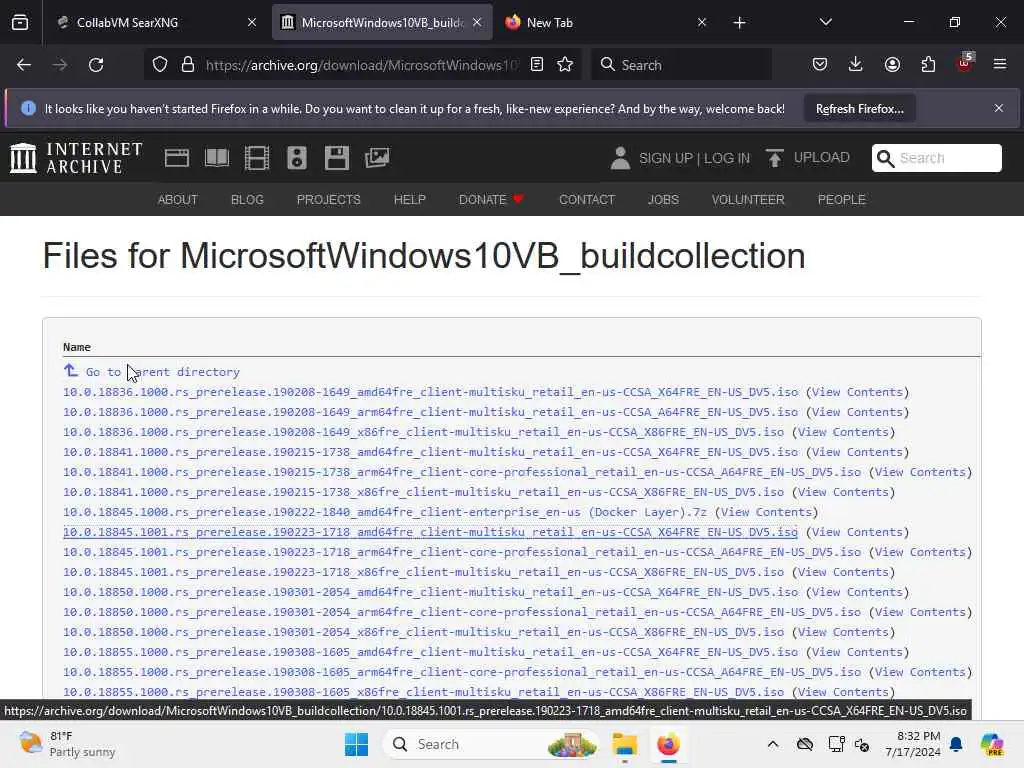The height and width of the screenshot is (768, 1024).
Task: Open PEOPLE menu item
Action: 841,200
